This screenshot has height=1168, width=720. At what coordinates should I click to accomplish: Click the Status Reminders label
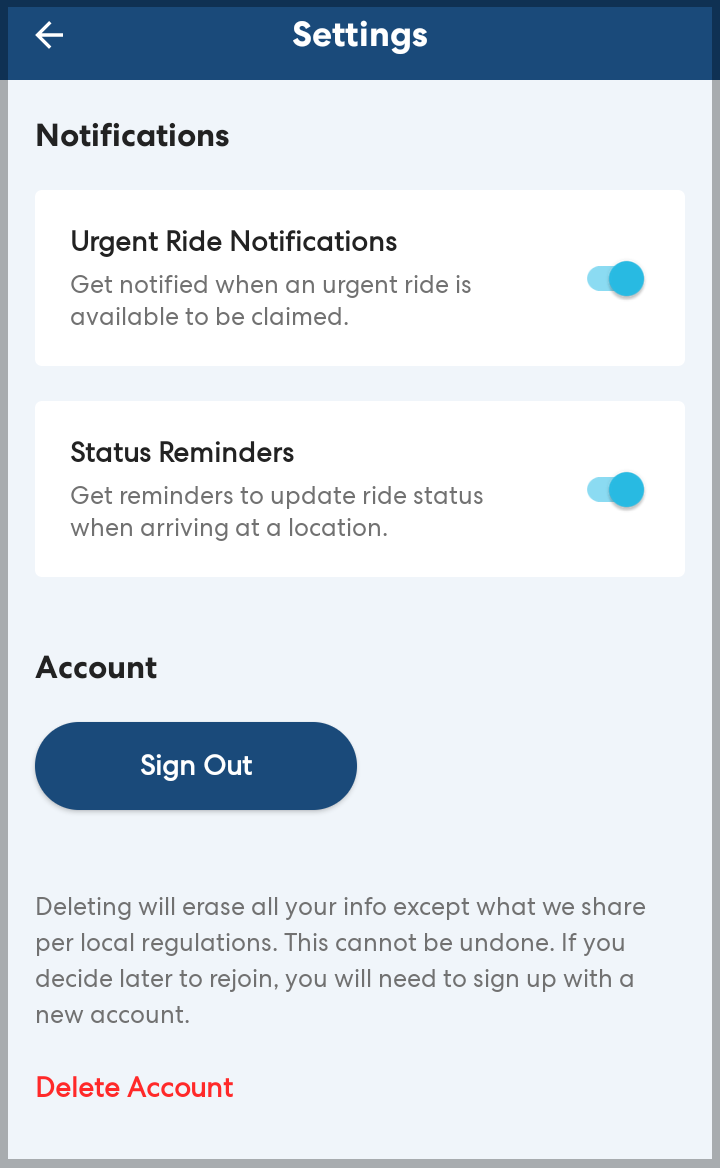pos(182,453)
